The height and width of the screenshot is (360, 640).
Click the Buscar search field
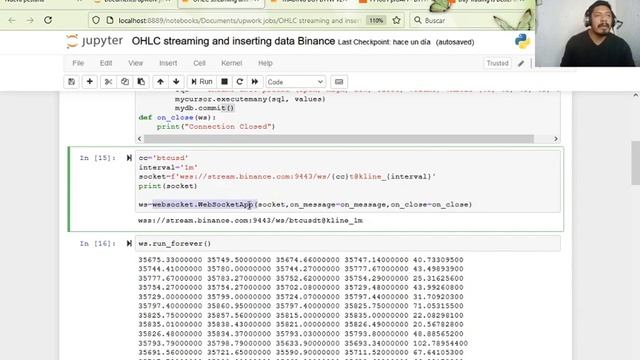tap(469, 20)
